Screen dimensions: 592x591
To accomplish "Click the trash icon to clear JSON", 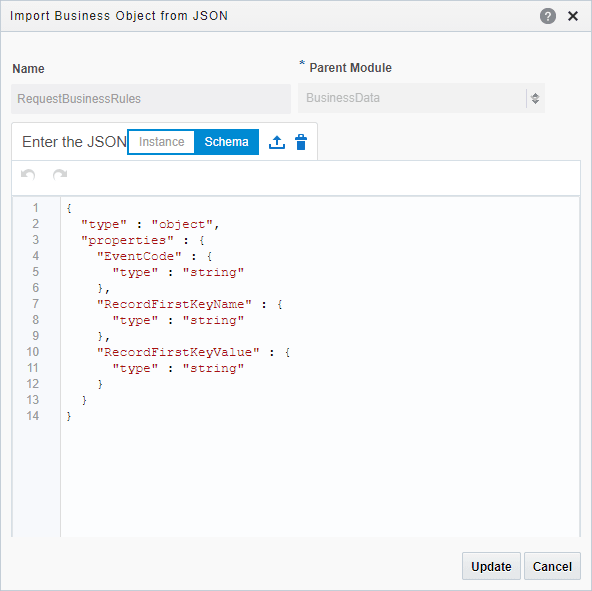I will 301,142.
